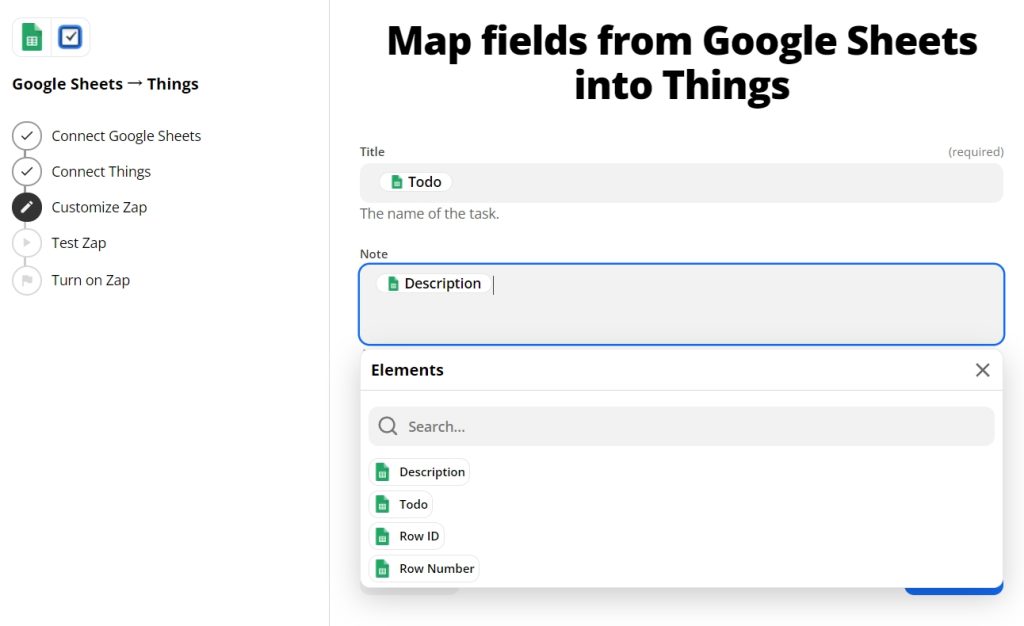Click the Things checkbox app icon

pyautogui.click(x=70, y=37)
